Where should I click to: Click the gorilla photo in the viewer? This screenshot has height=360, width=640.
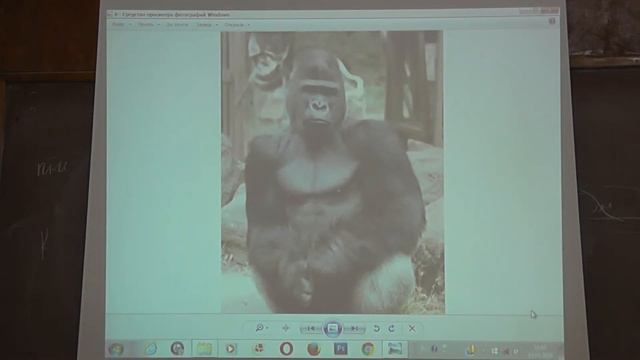point(333,172)
